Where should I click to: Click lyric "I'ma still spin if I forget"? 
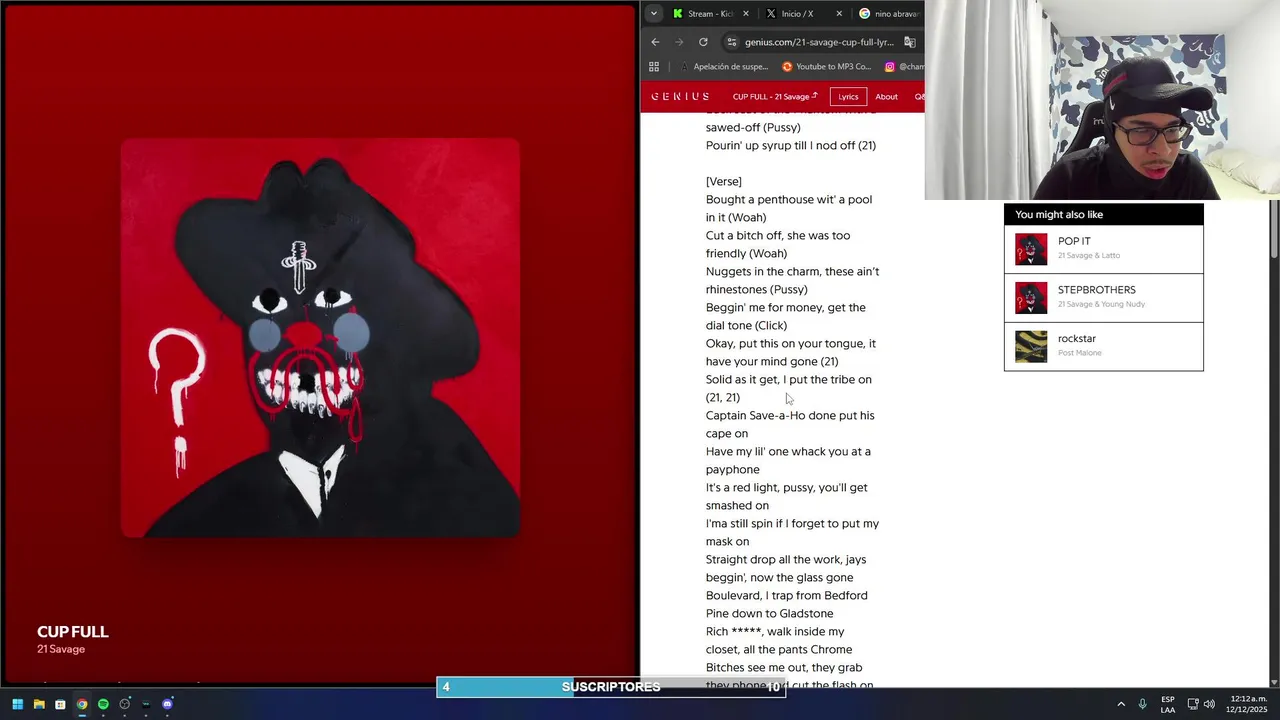pos(775,523)
